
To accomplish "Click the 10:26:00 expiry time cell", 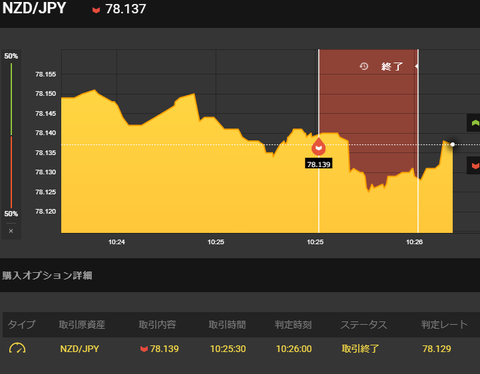I will 294,349.
